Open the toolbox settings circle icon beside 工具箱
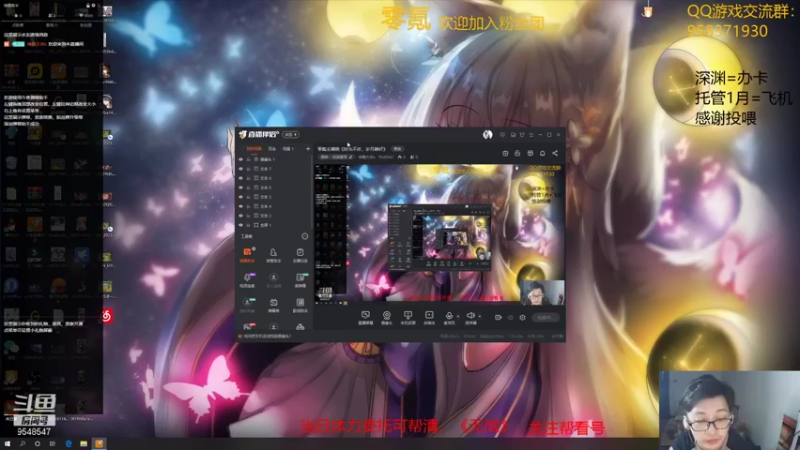Image resolution: width=800 pixels, height=450 pixels. coord(305,236)
